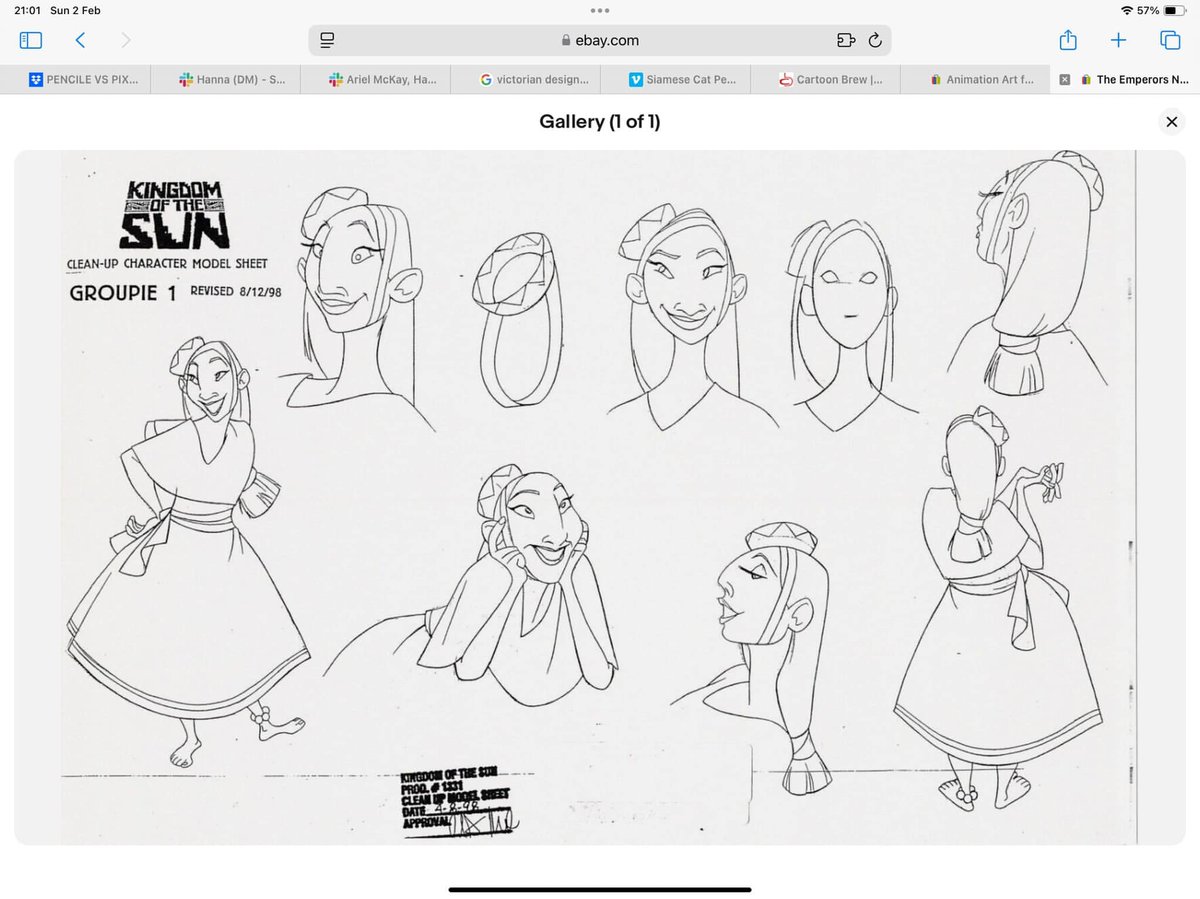
Task: Close the current tab with X icon
Action: tap(1064, 80)
